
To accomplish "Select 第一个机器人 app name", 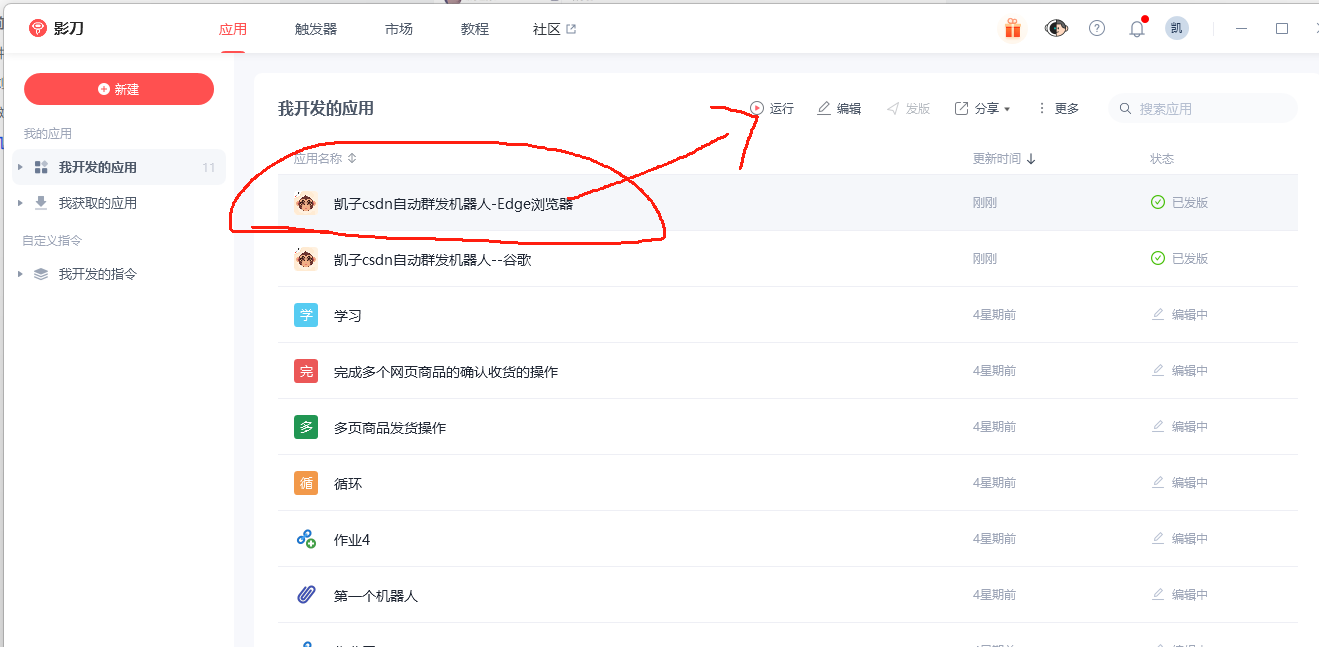I will [376, 596].
